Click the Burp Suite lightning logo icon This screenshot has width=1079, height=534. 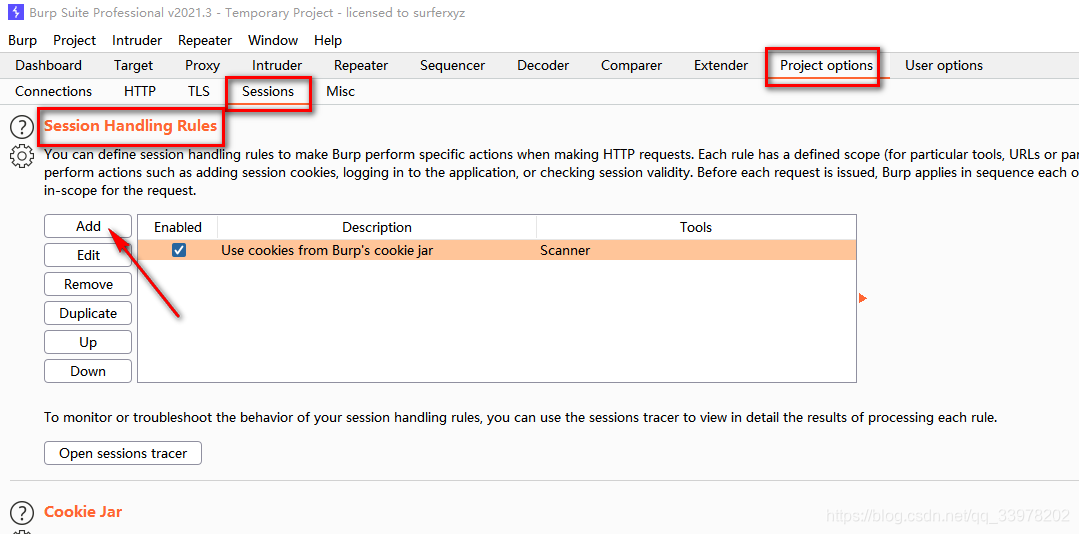point(16,13)
